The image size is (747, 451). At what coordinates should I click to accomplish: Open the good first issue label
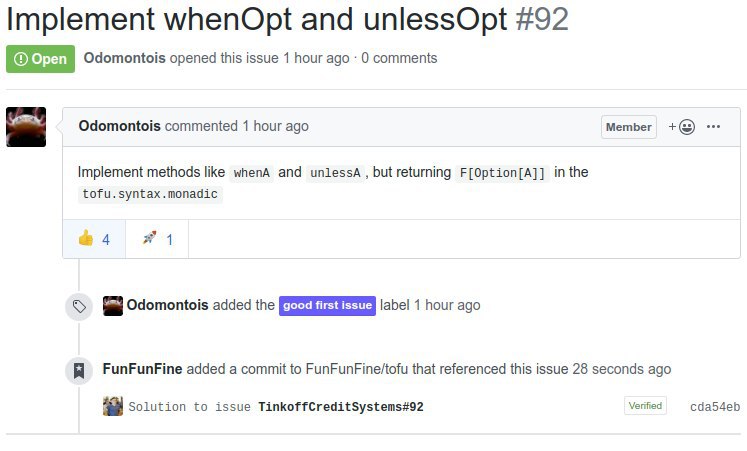click(327, 306)
